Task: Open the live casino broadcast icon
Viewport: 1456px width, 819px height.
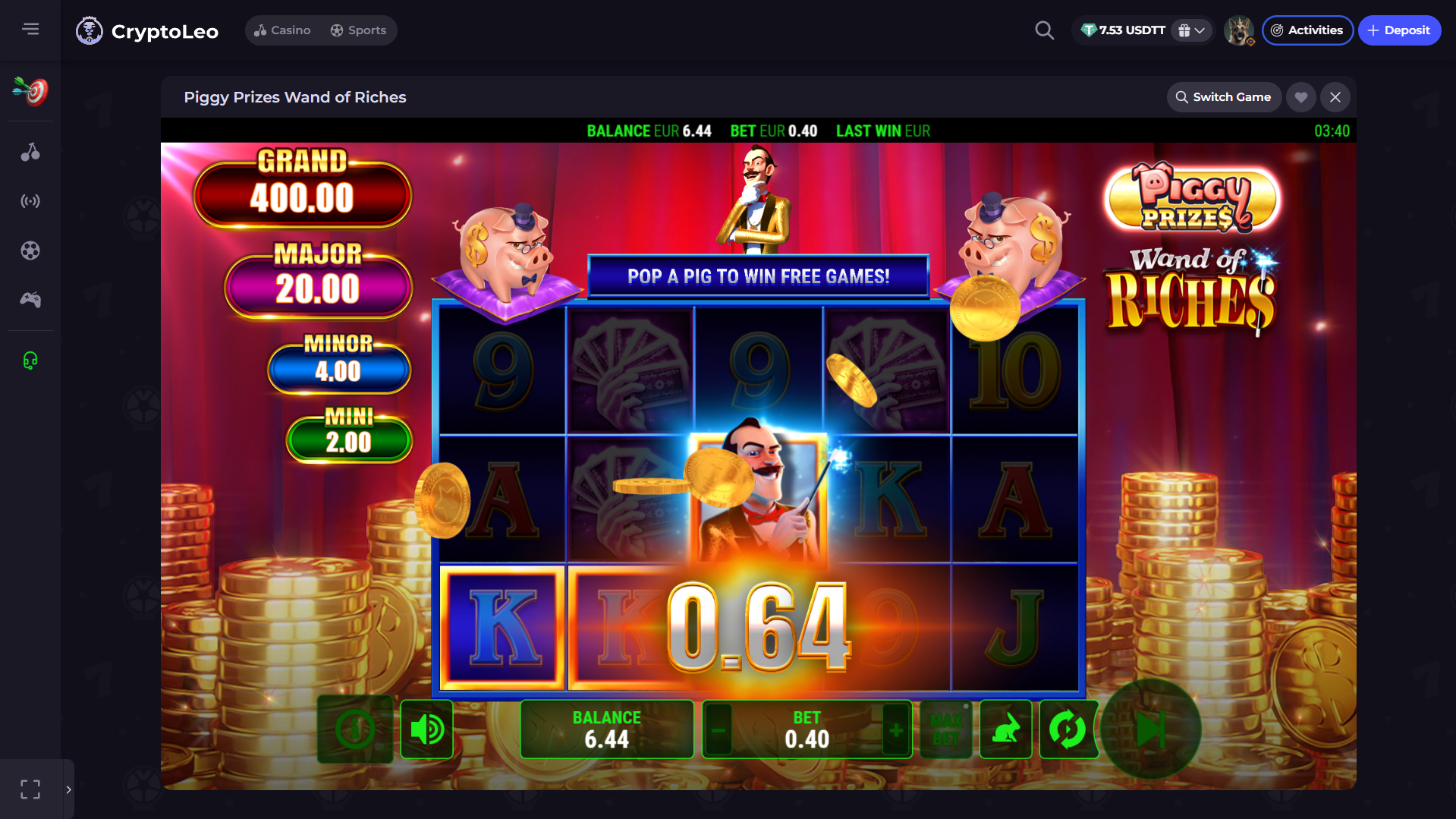Action: [x=30, y=201]
